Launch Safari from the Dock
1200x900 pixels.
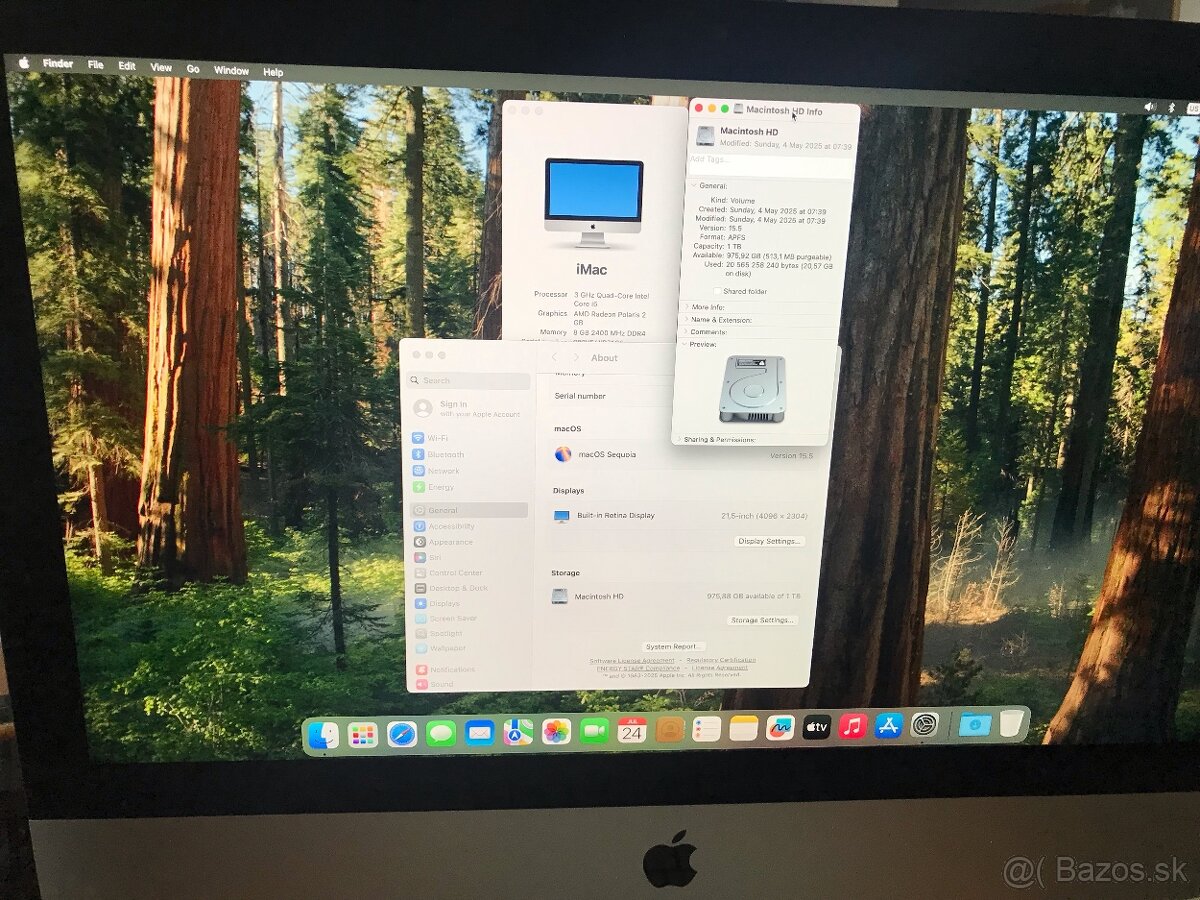click(402, 734)
